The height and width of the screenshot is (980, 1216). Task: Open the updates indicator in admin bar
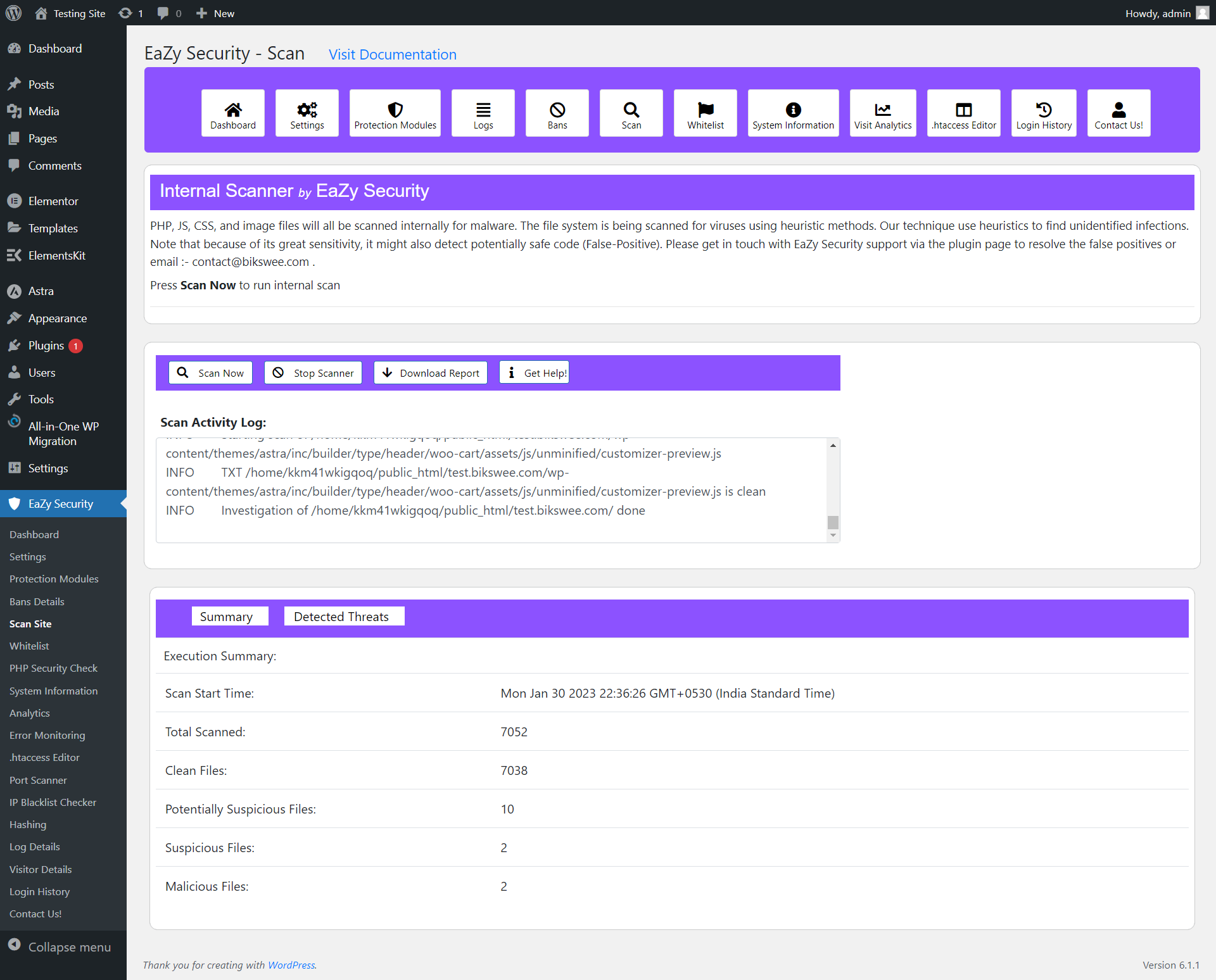click(131, 13)
